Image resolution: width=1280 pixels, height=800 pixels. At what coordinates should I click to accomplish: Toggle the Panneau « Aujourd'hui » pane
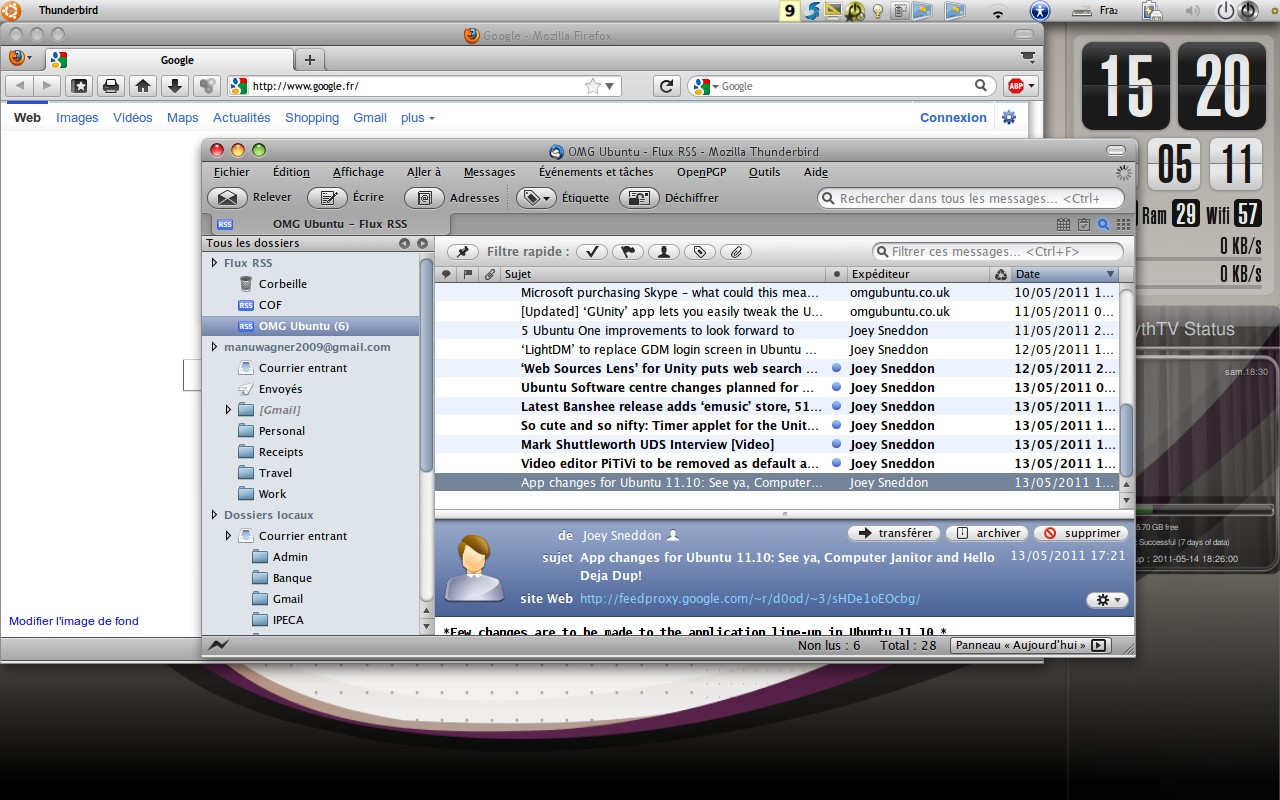[x=1031, y=645]
